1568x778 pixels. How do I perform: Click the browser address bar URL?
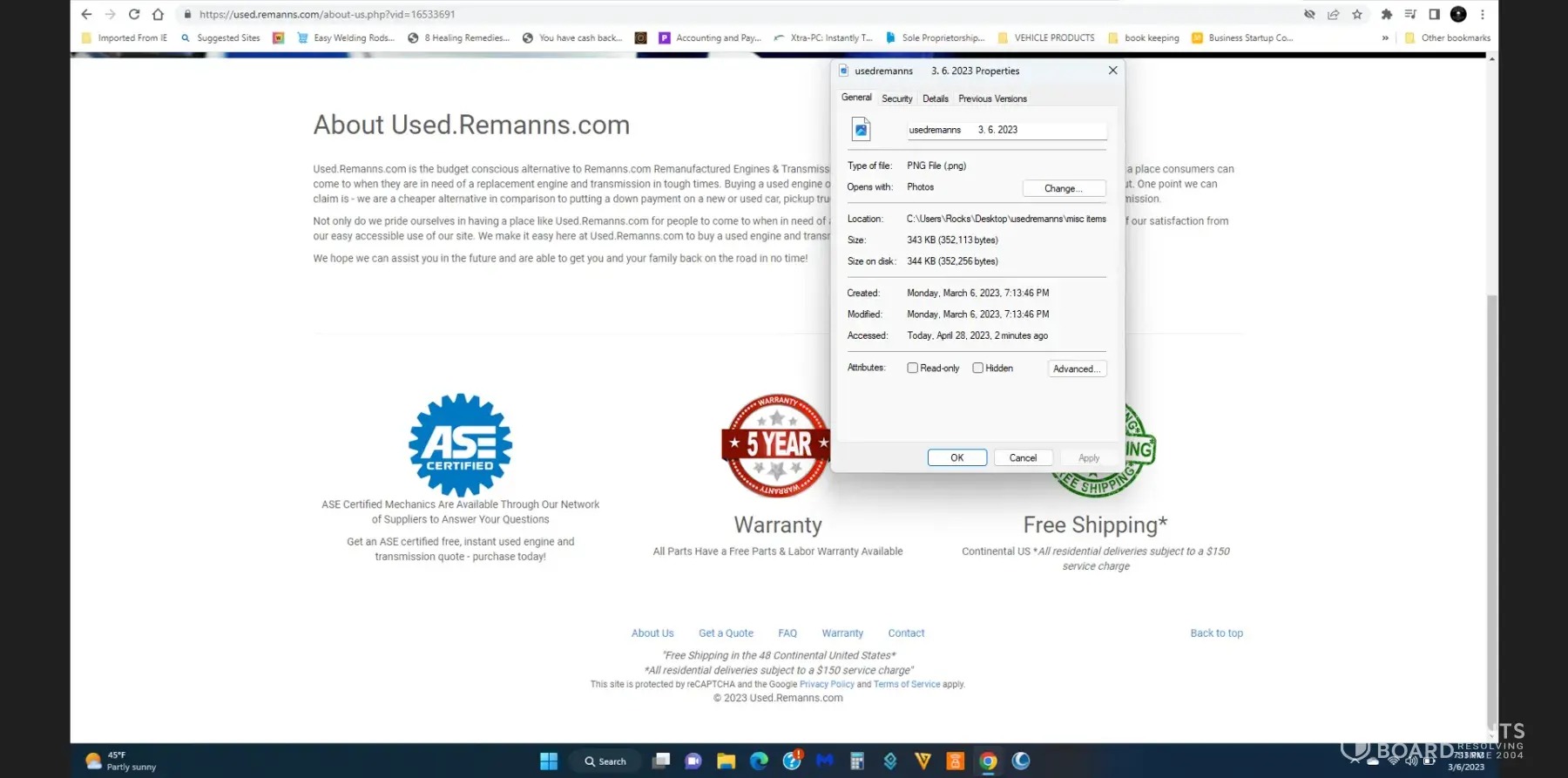tap(328, 14)
